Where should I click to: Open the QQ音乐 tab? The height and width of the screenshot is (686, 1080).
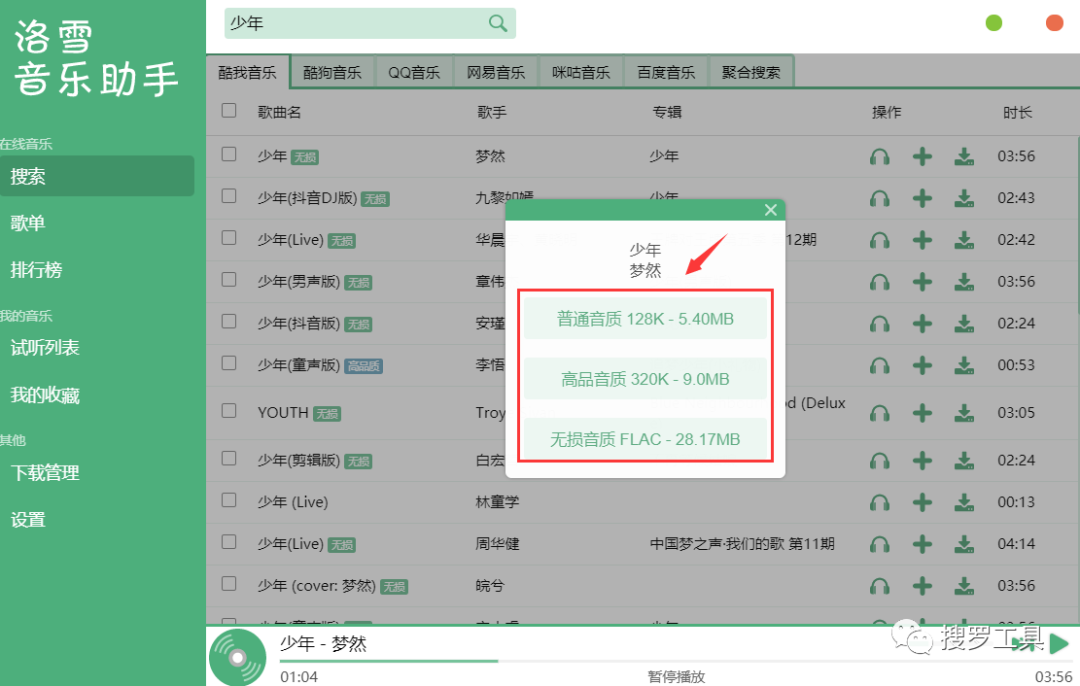pyautogui.click(x=414, y=72)
